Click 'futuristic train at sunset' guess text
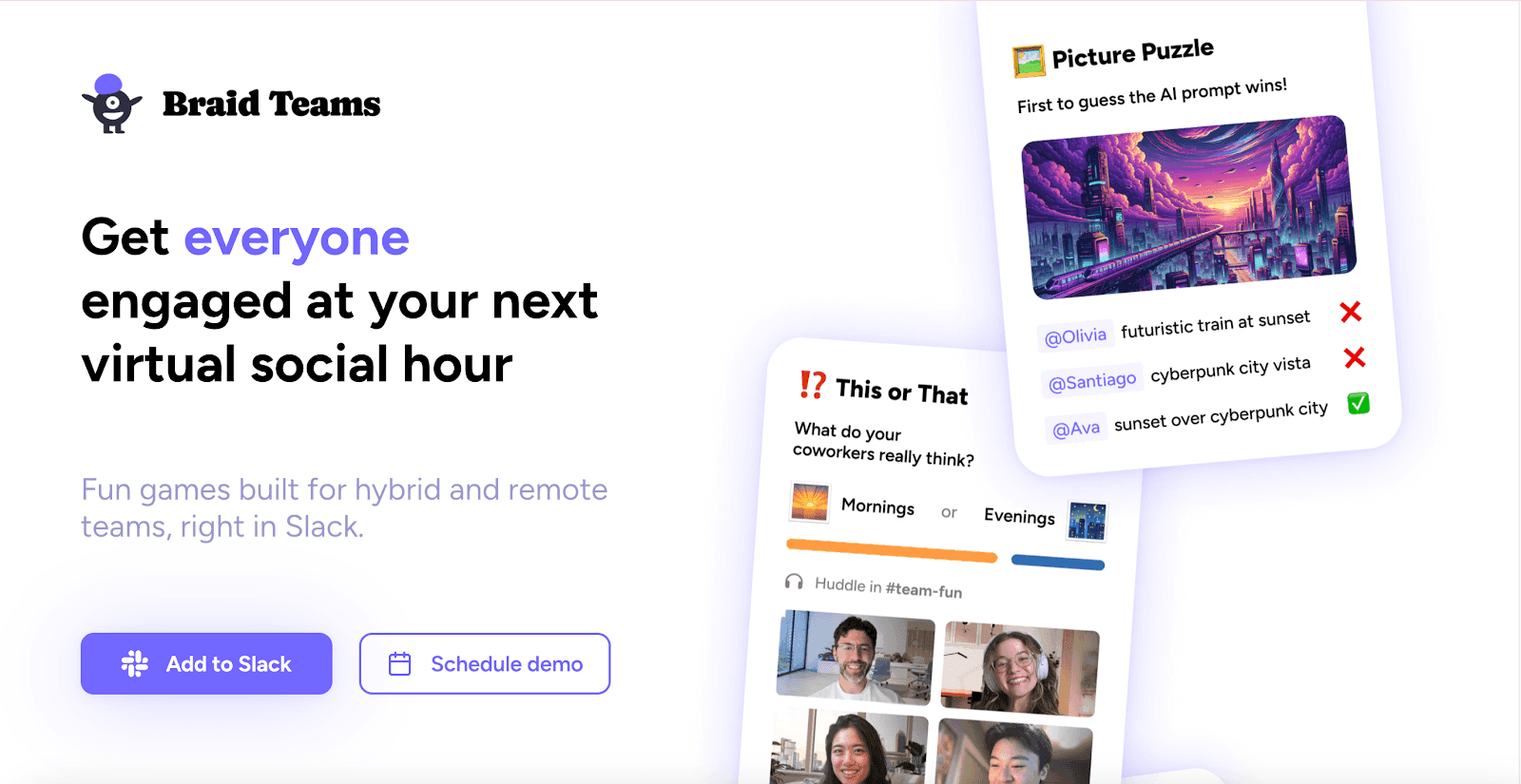The height and width of the screenshot is (784, 1521). [1216, 324]
